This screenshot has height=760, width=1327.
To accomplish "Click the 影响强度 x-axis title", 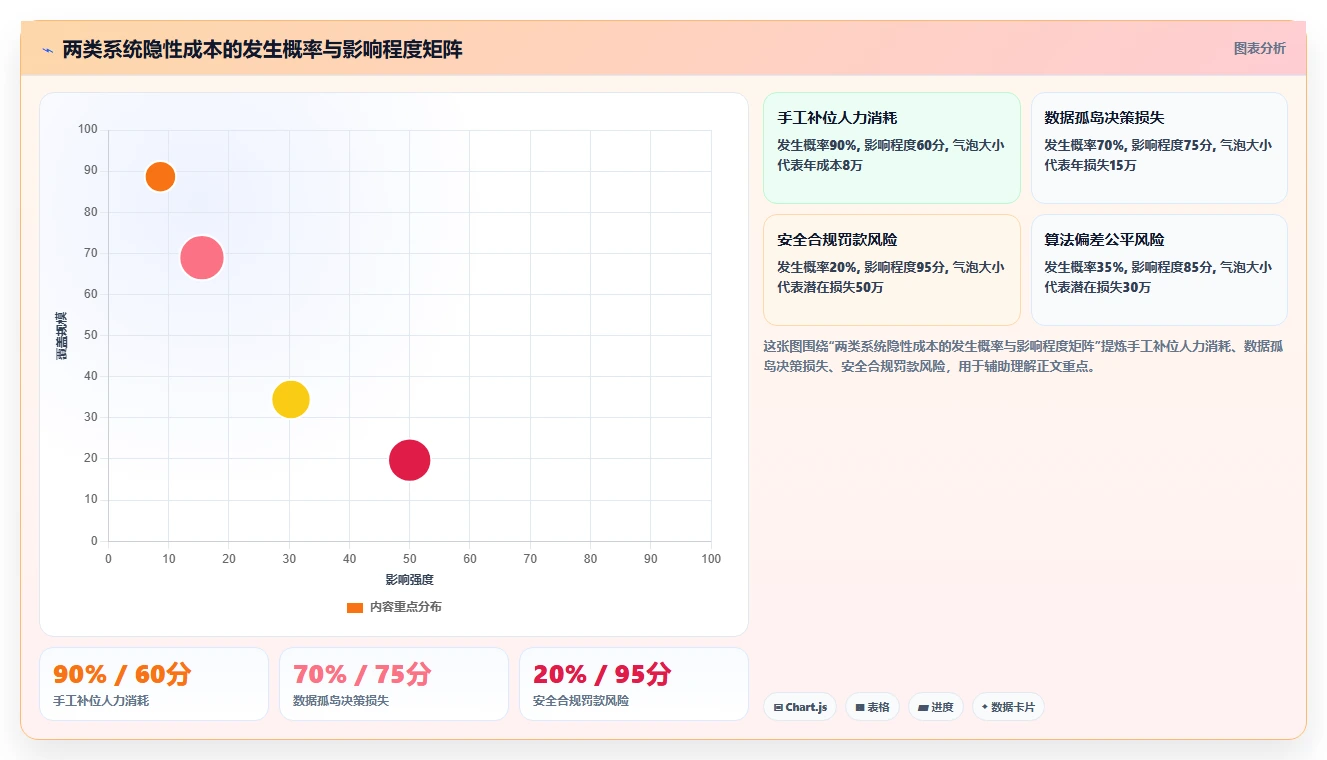I will tap(410, 579).
